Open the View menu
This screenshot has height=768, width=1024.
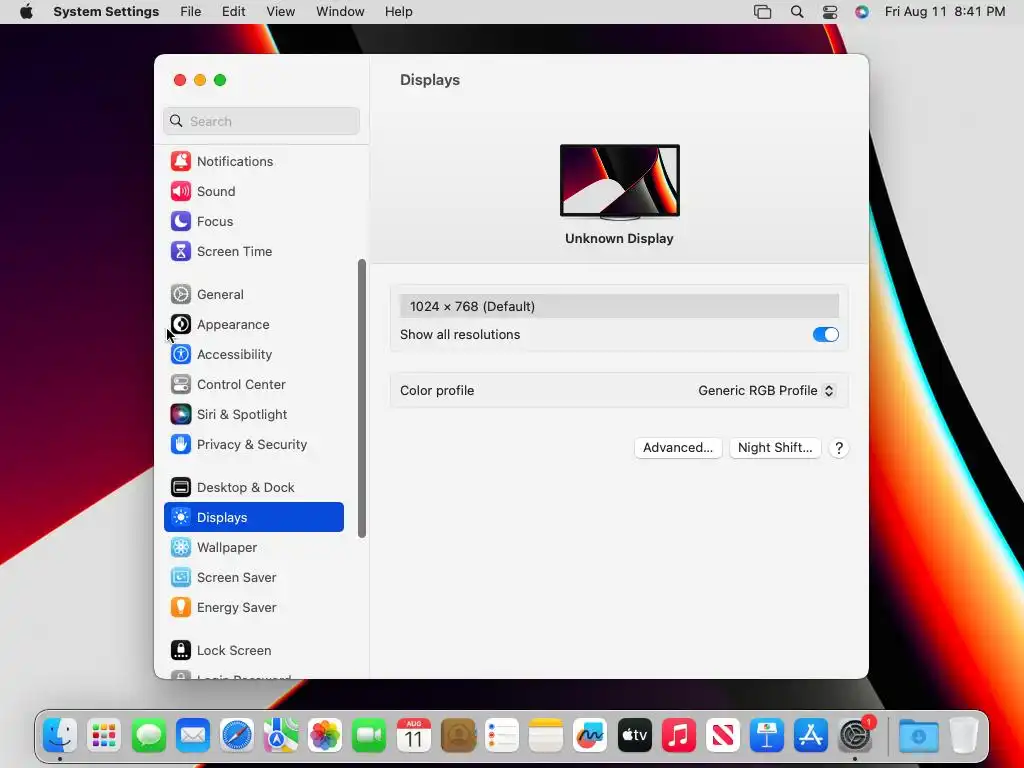pyautogui.click(x=281, y=12)
